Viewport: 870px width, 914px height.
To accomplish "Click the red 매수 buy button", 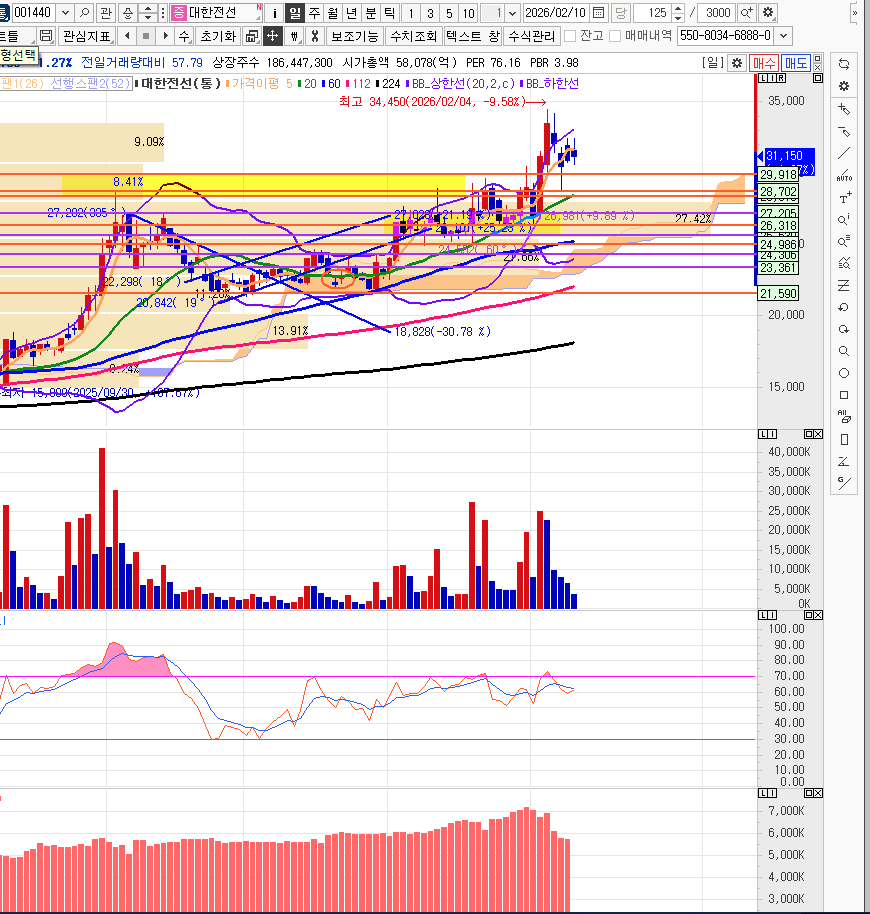I will pyautogui.click(x=765, y=62).
